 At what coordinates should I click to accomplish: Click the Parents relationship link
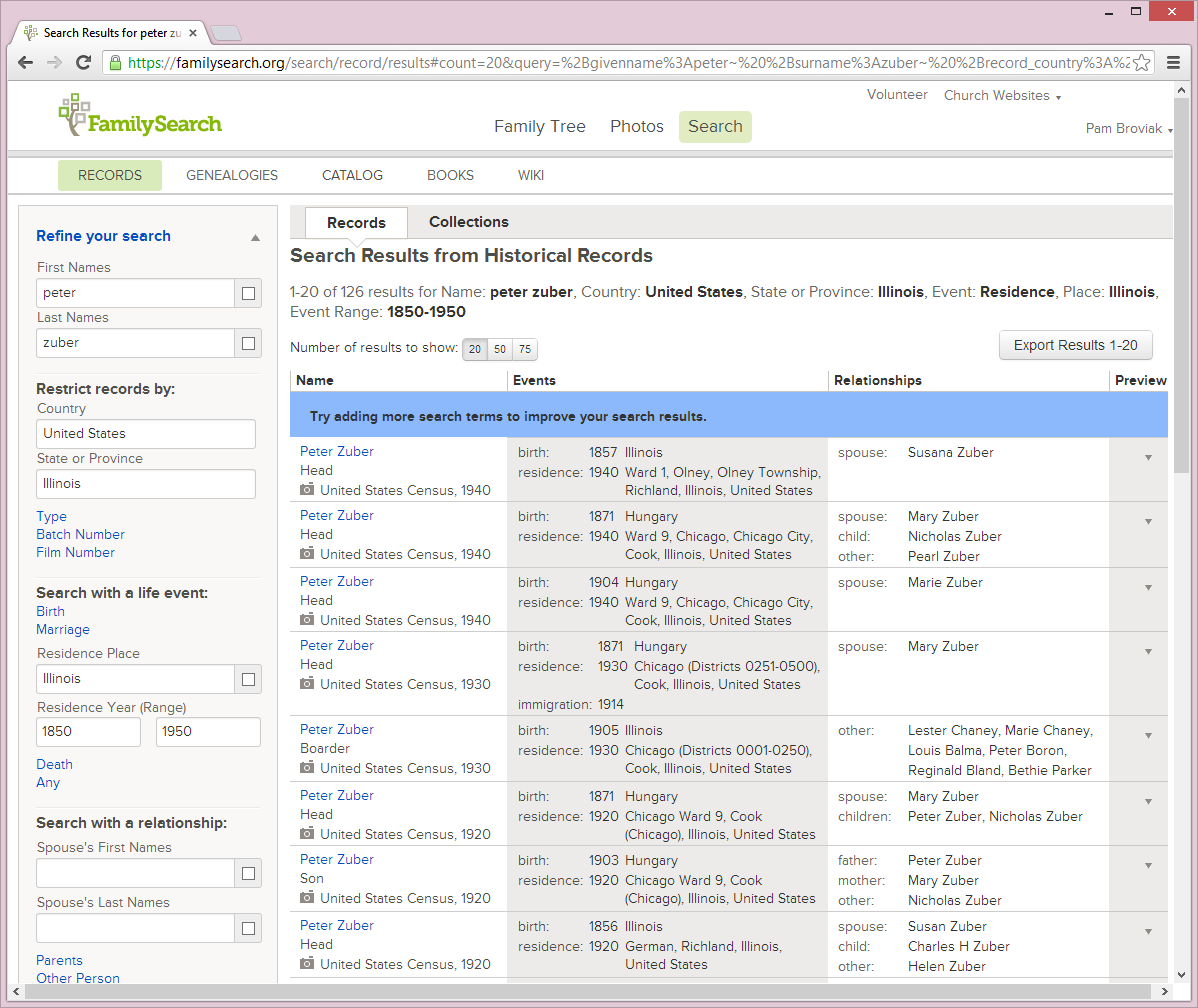click(59, 961)
